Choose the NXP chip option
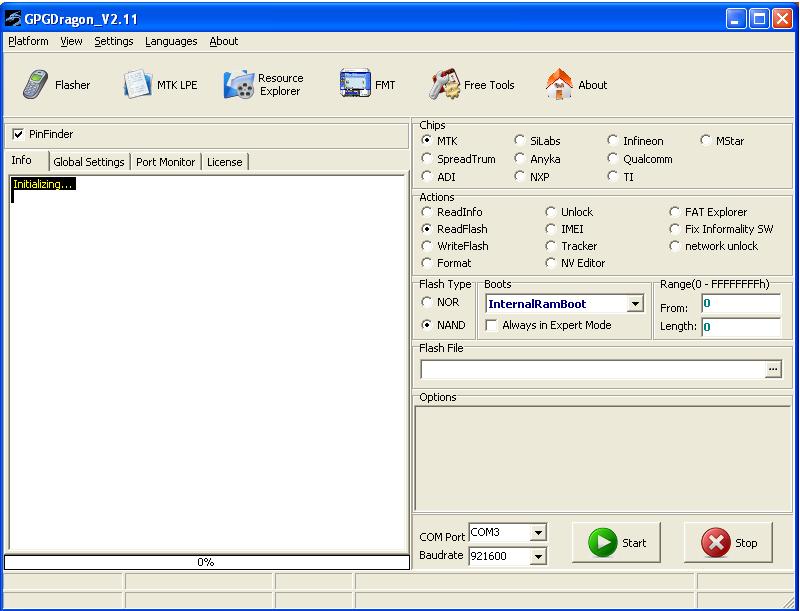This screenshot has width=800, height=611. (519, 176)
